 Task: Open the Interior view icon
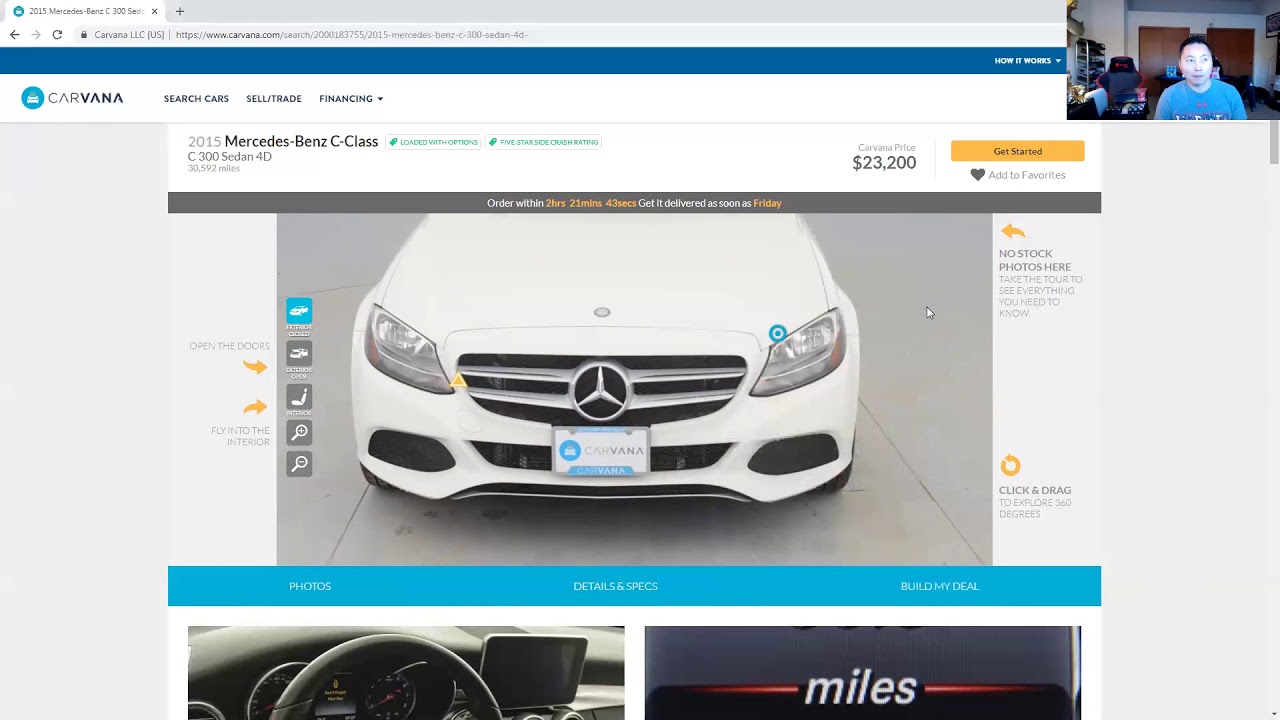299,397
